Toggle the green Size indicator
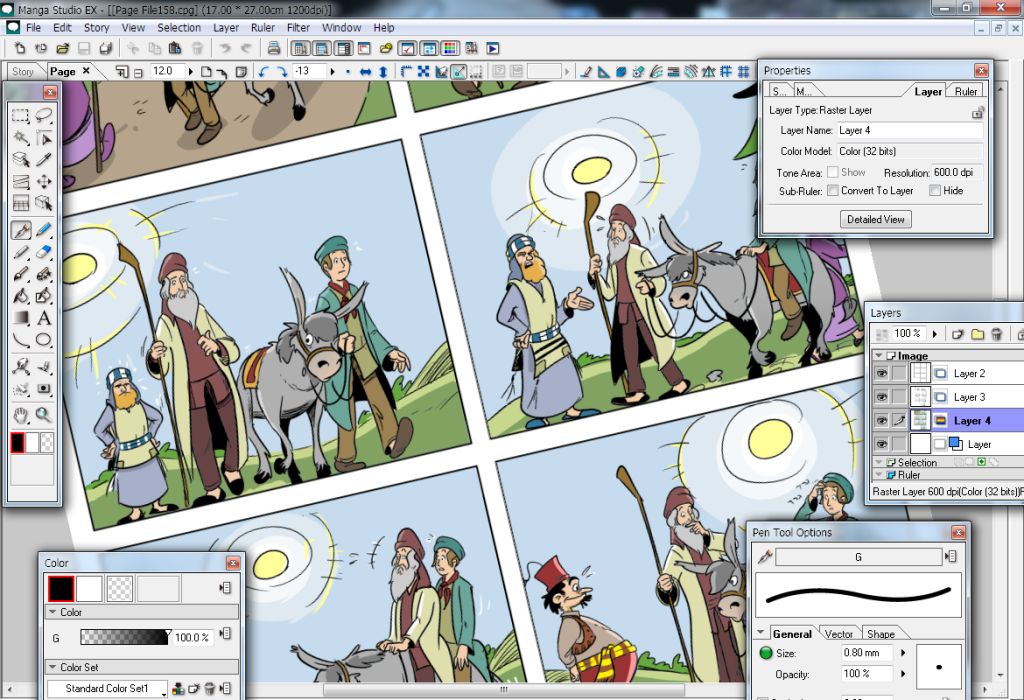 (766, 652)
